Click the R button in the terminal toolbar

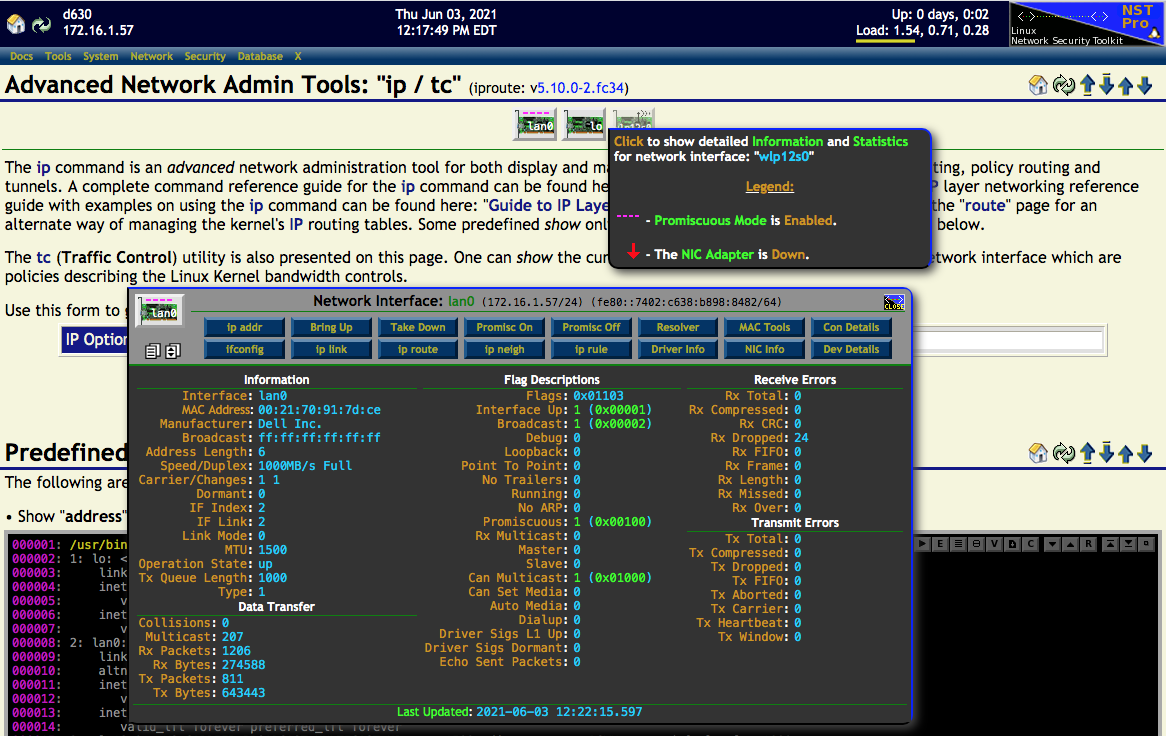[1087, 544]
